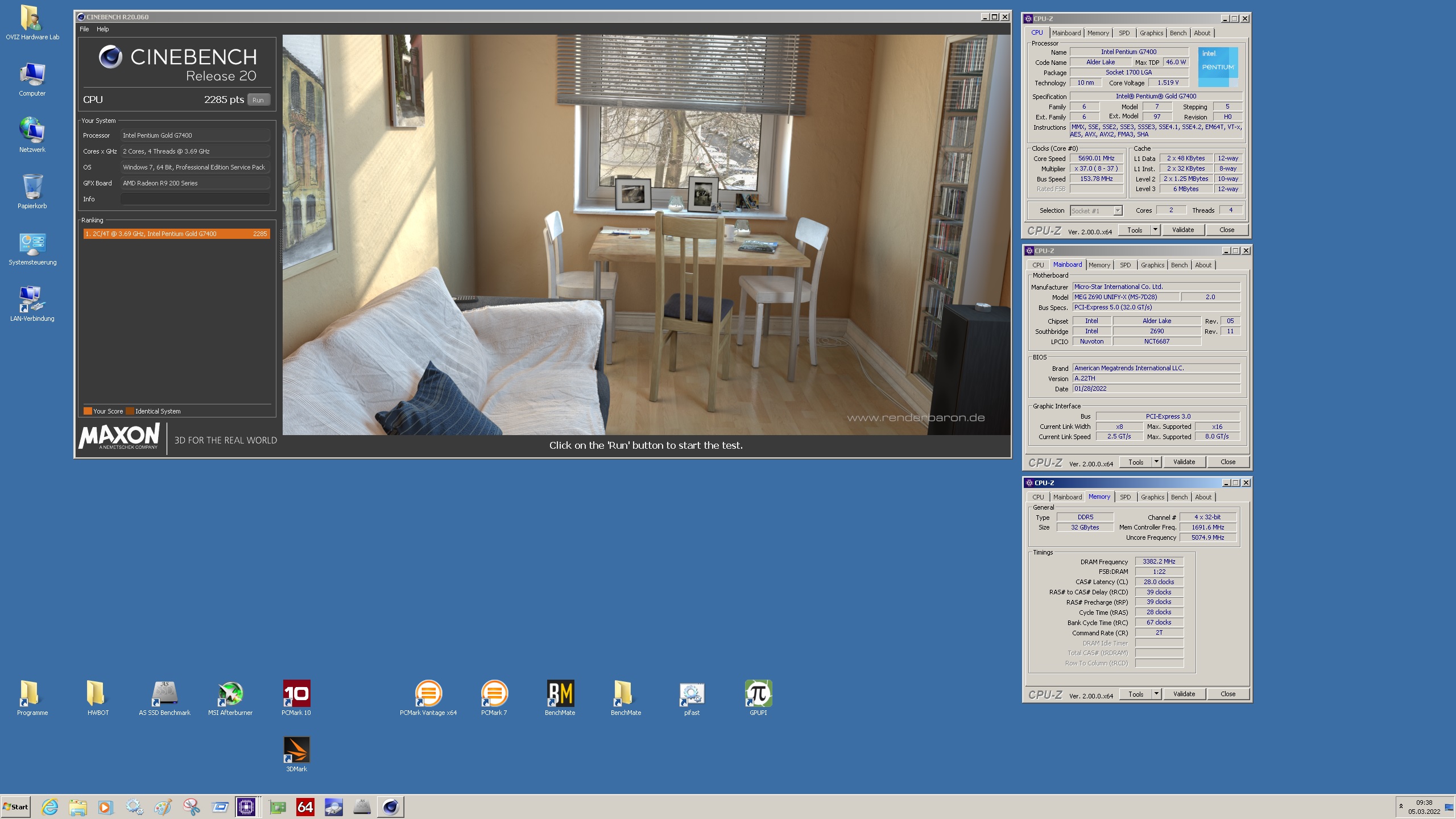Open the Snipping Tool taskbar icon
The height and width of the screenshot is (819, 1456).
coord(191,807)
